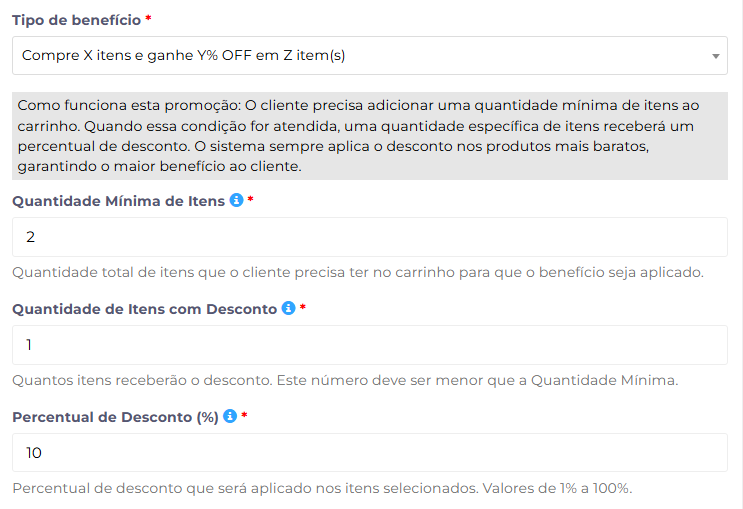The height and width of the screenshot is (509, 743).
Task: Click the required asterisk next to Quantidade Mínima de Itens
Action: tap(251, 200)
